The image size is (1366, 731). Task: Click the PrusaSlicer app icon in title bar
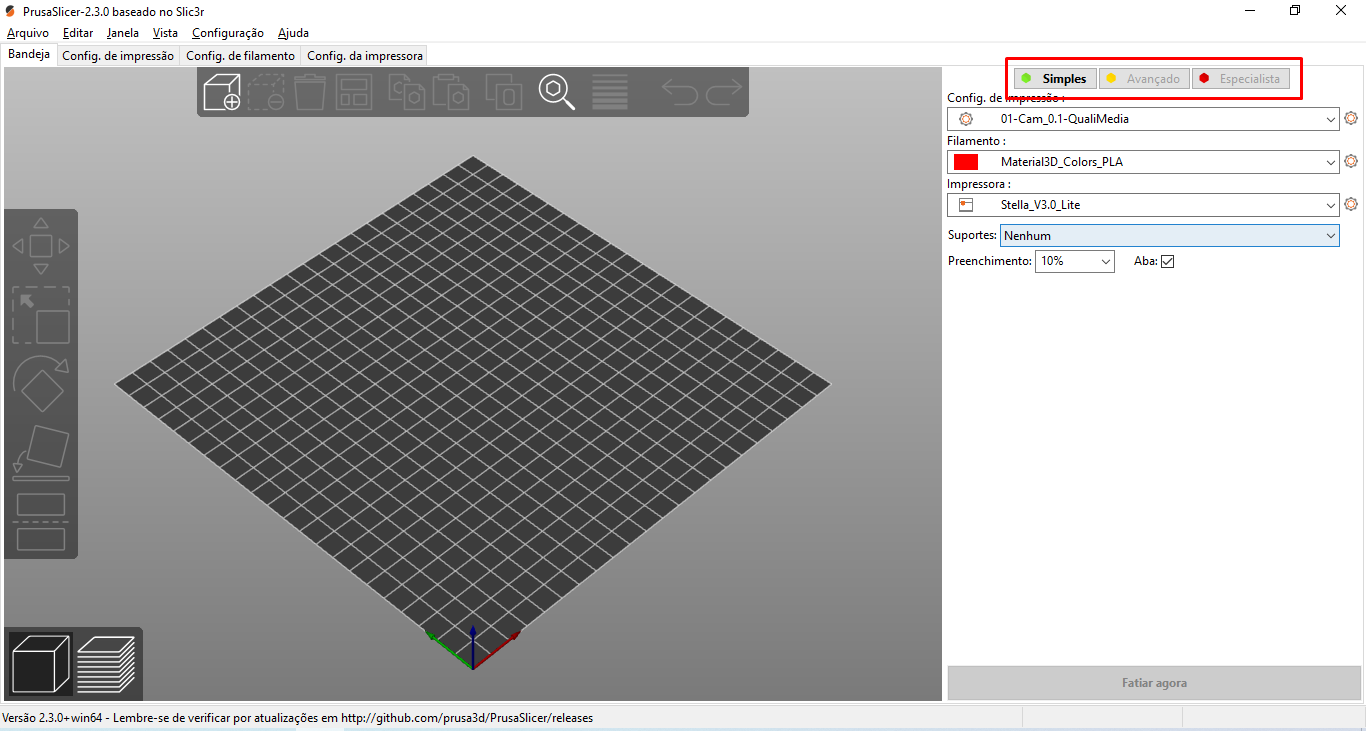10,11
